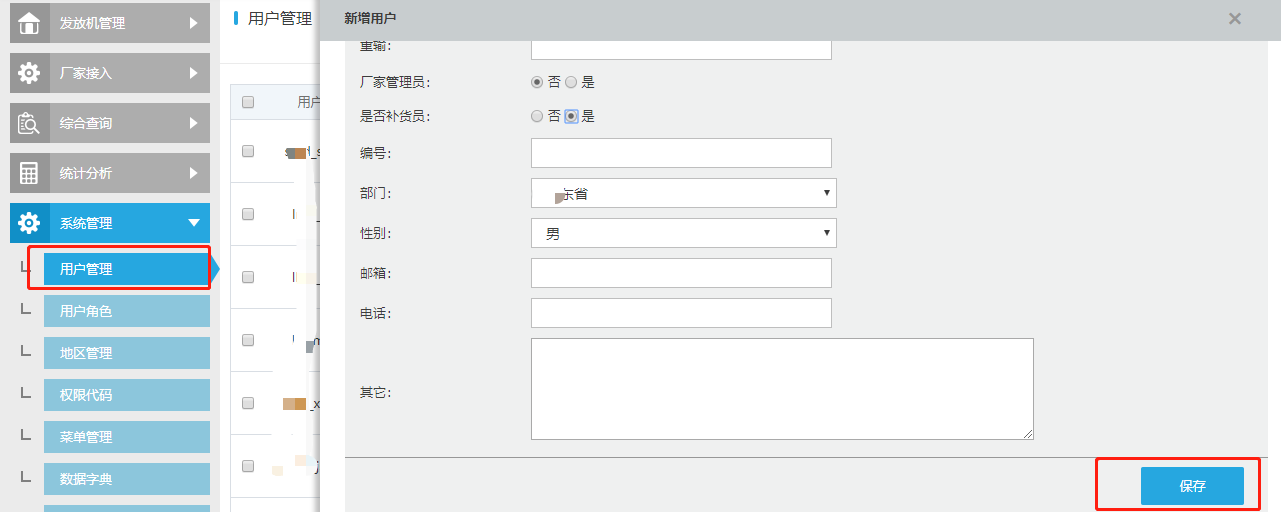Screen dimensions: 1281x512
Task: Open 权限代码 submenu item
Action: coord(126,395)
